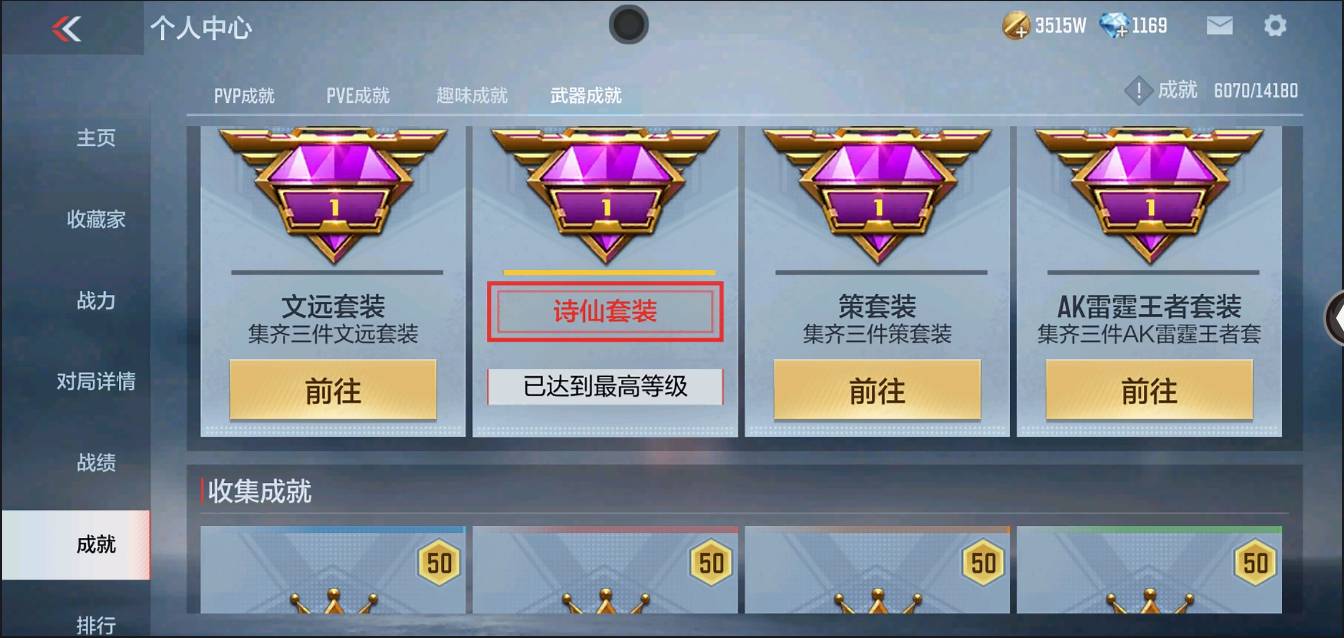Open the settings gear icon
The image size is (1344, 638).
pyautogui.click(x=1275, y=26)
